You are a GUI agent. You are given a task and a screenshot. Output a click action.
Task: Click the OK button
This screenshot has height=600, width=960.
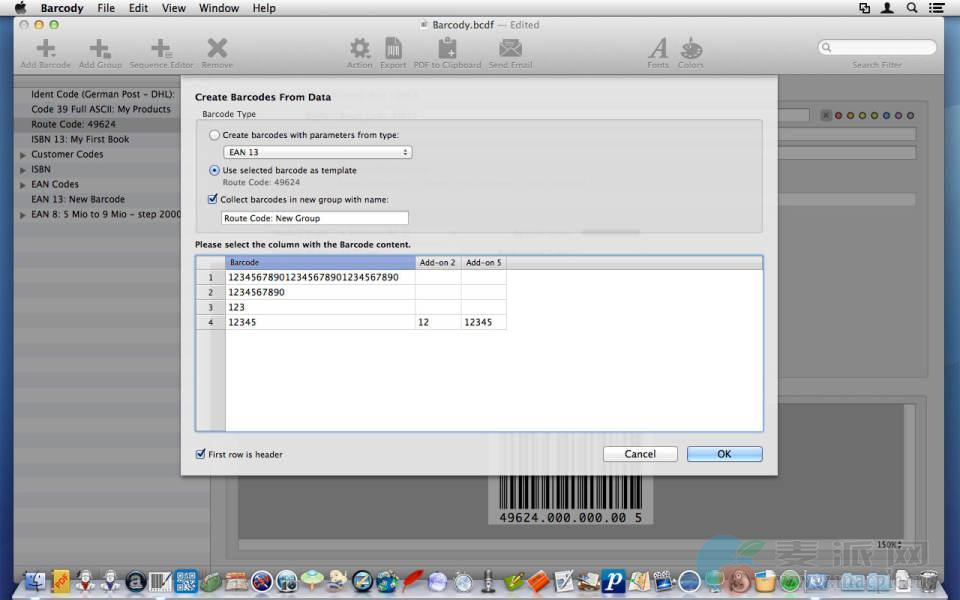724,454
